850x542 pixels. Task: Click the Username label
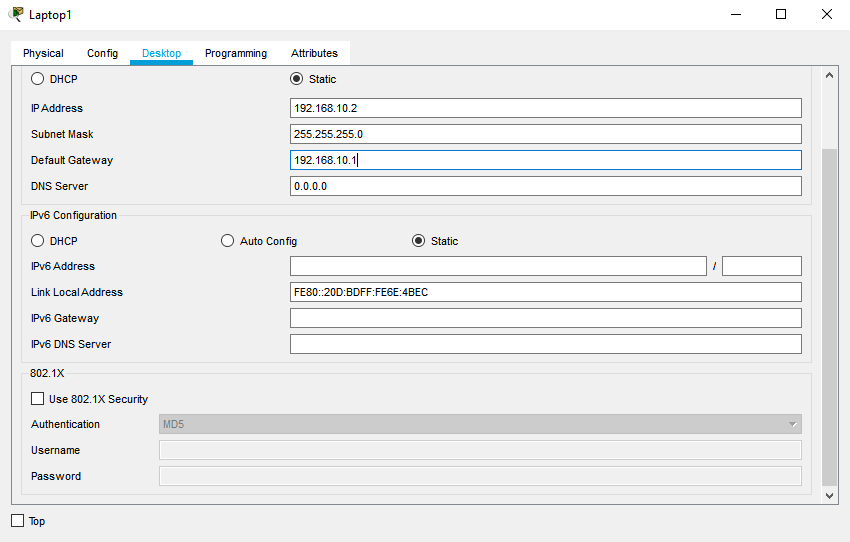coord(56,450)
